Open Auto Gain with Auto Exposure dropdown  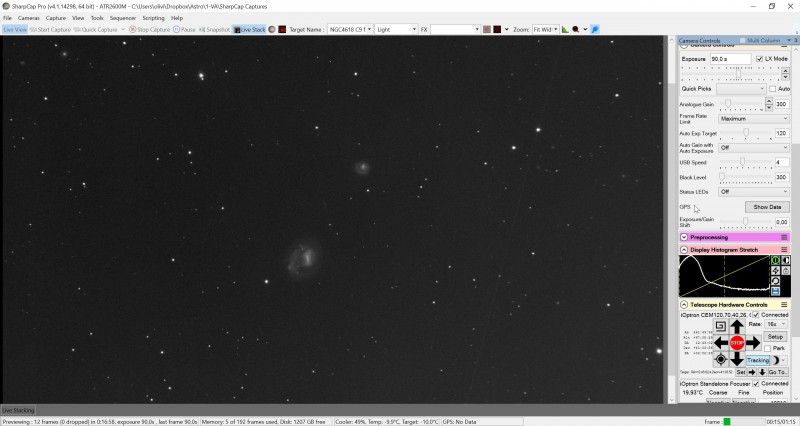click(x=754, y=148)
